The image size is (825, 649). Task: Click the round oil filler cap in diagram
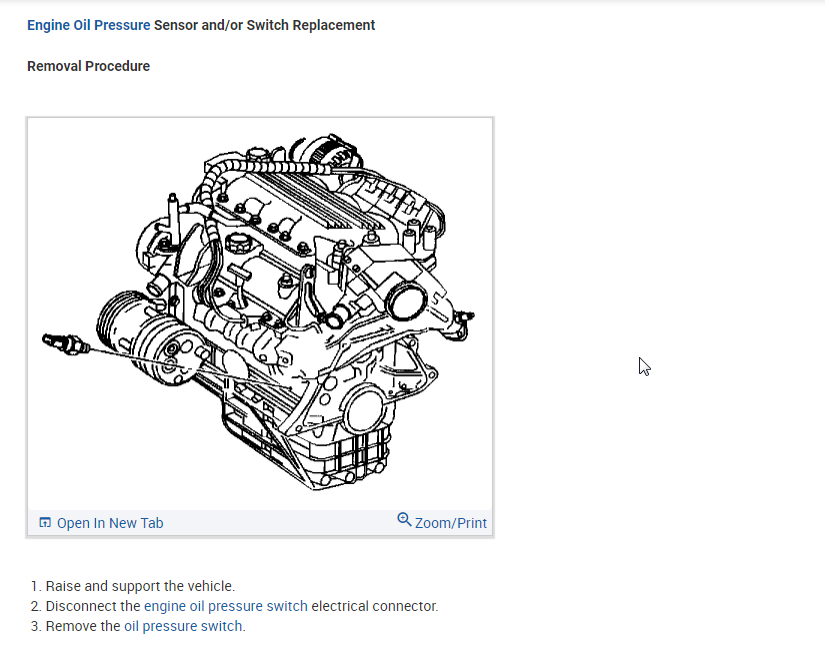click(238, 245)
